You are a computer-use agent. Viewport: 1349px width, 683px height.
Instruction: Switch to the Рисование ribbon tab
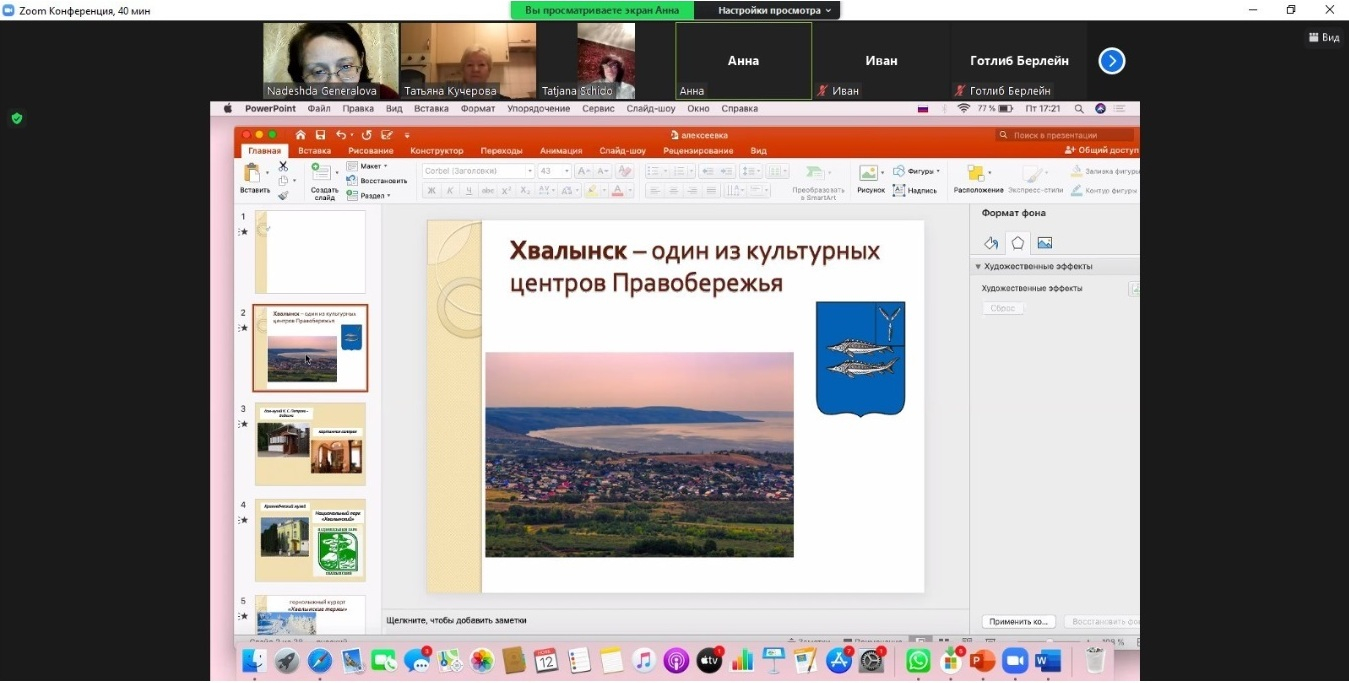tap(370, 151)
